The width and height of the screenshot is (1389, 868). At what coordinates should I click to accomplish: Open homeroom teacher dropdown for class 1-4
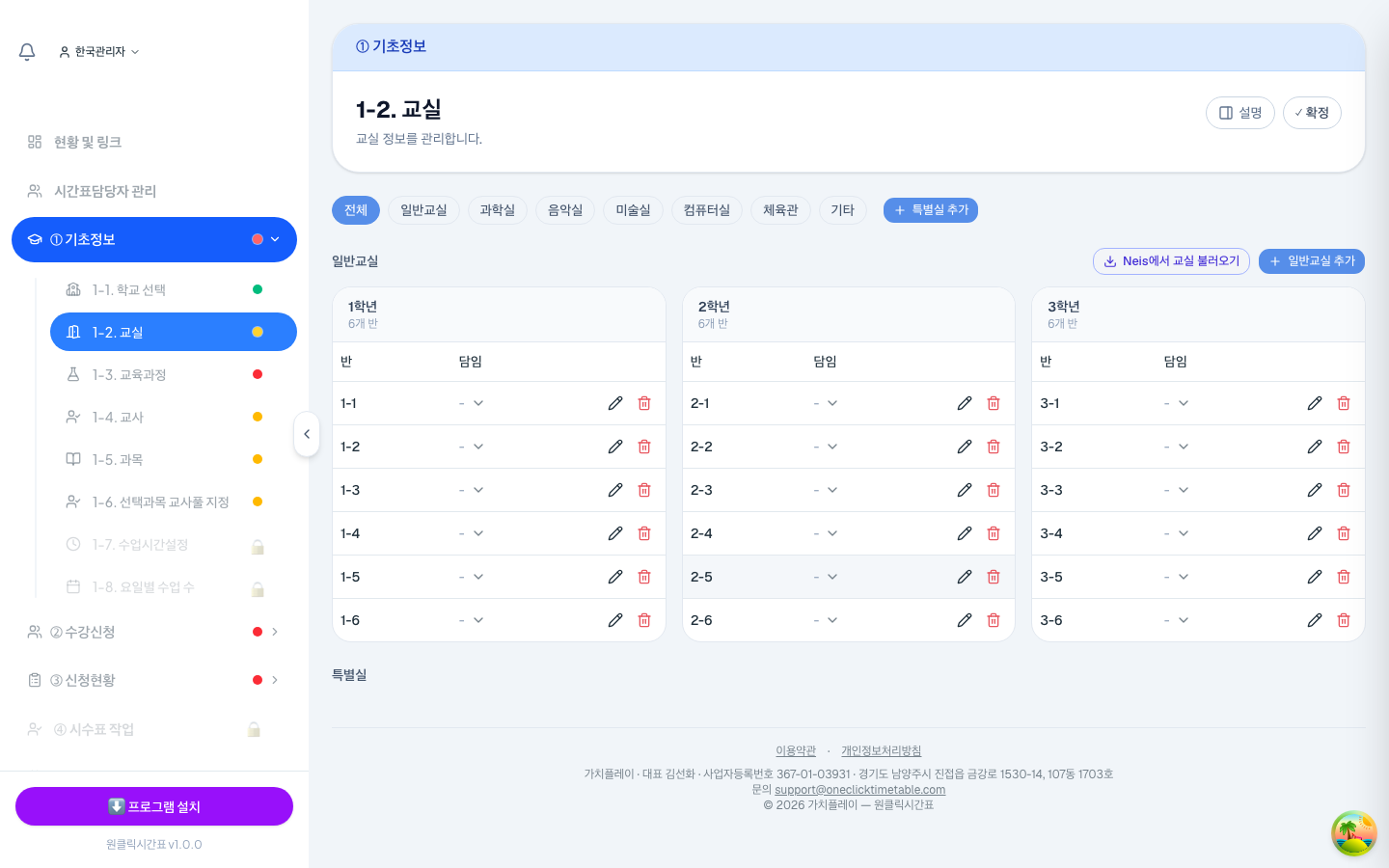tap(472, 533)
